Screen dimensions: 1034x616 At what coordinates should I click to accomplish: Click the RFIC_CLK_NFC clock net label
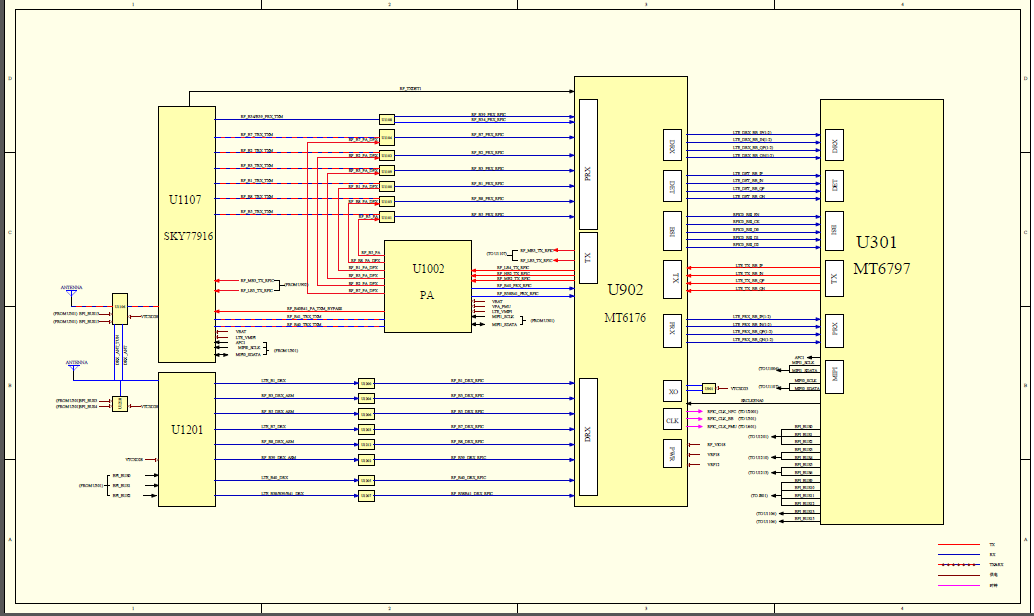pyautogui.click(x=721, y=412)
